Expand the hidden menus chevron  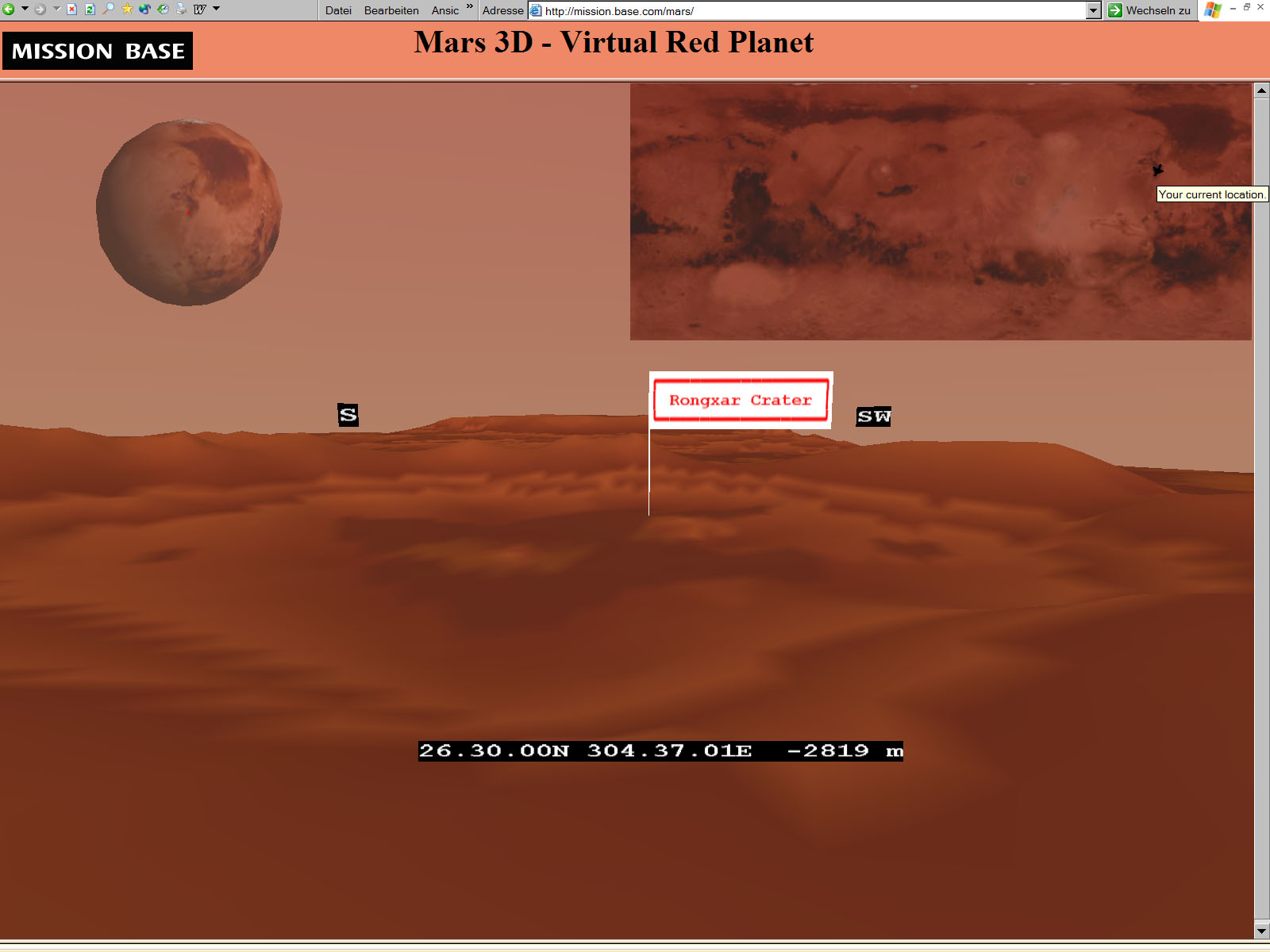[x=470, y=6]
